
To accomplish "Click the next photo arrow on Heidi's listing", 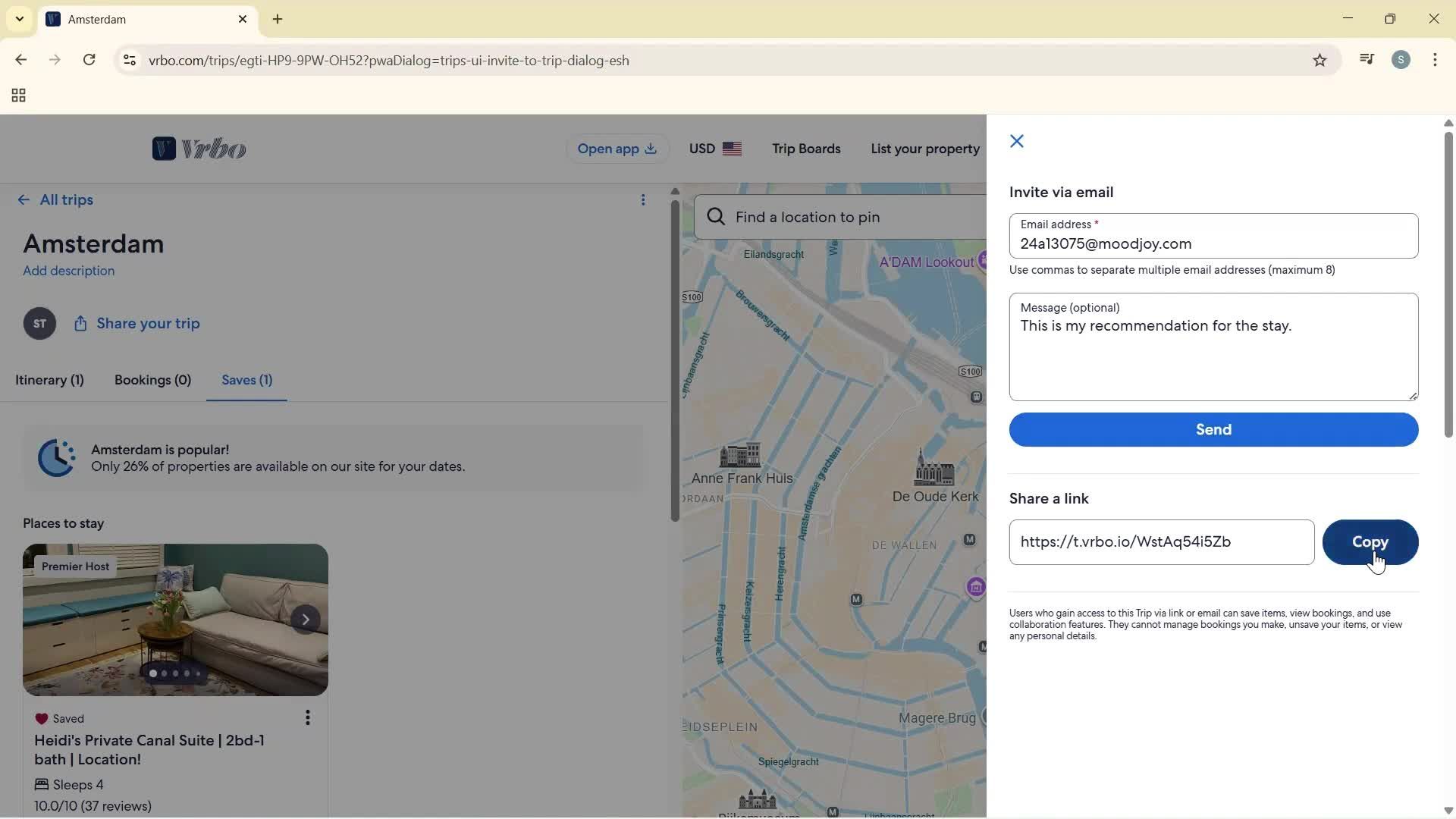I will click(x=306, y=620).
